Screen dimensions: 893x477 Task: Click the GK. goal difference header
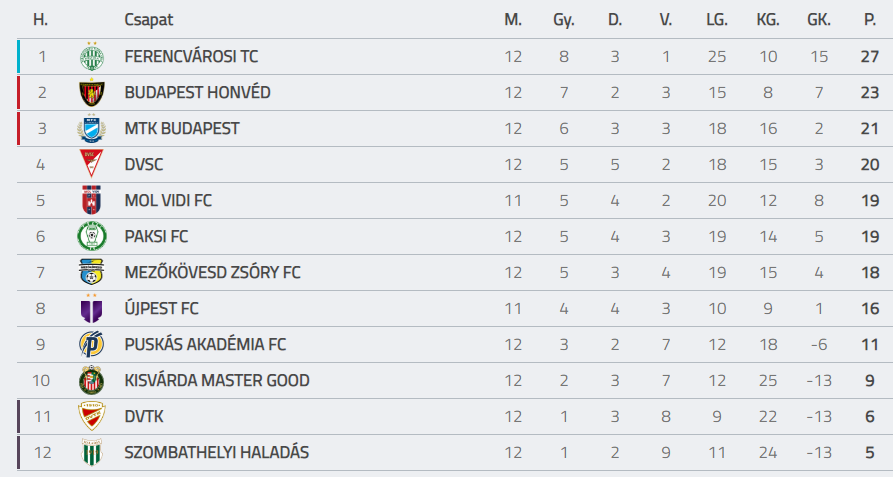pos(819,20)
